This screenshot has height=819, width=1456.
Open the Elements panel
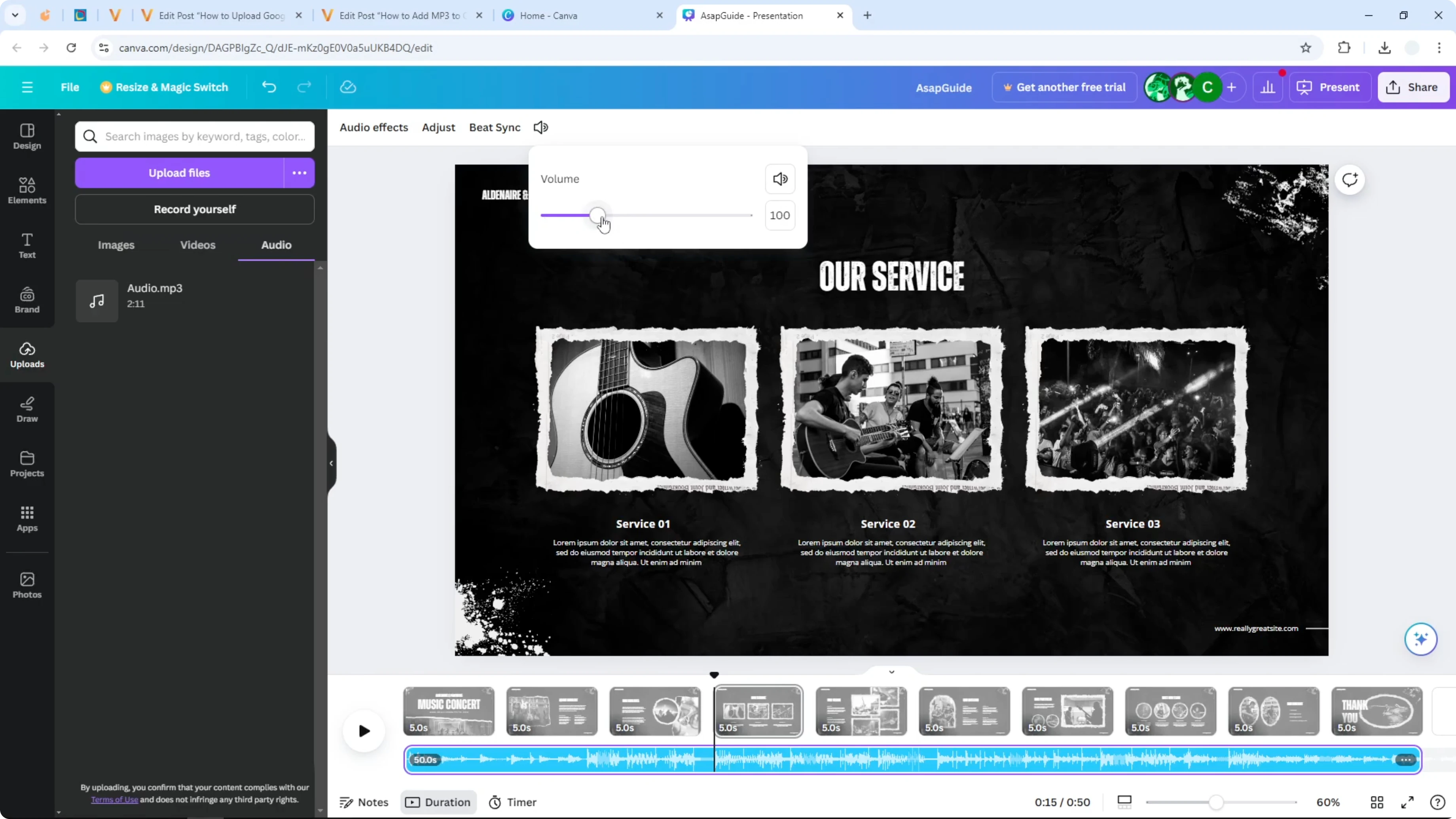point(27,191)
